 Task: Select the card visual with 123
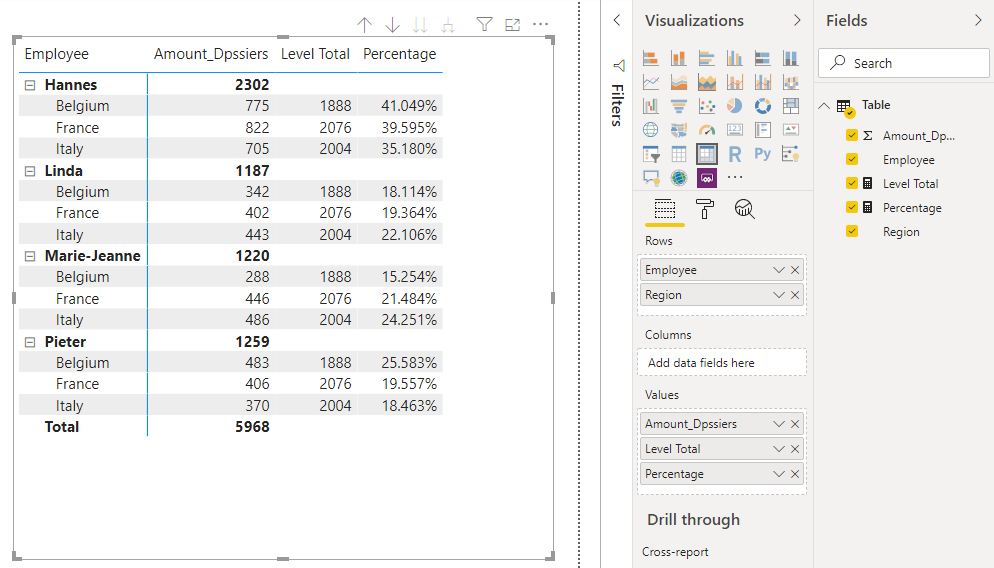(x=735, y=130)
